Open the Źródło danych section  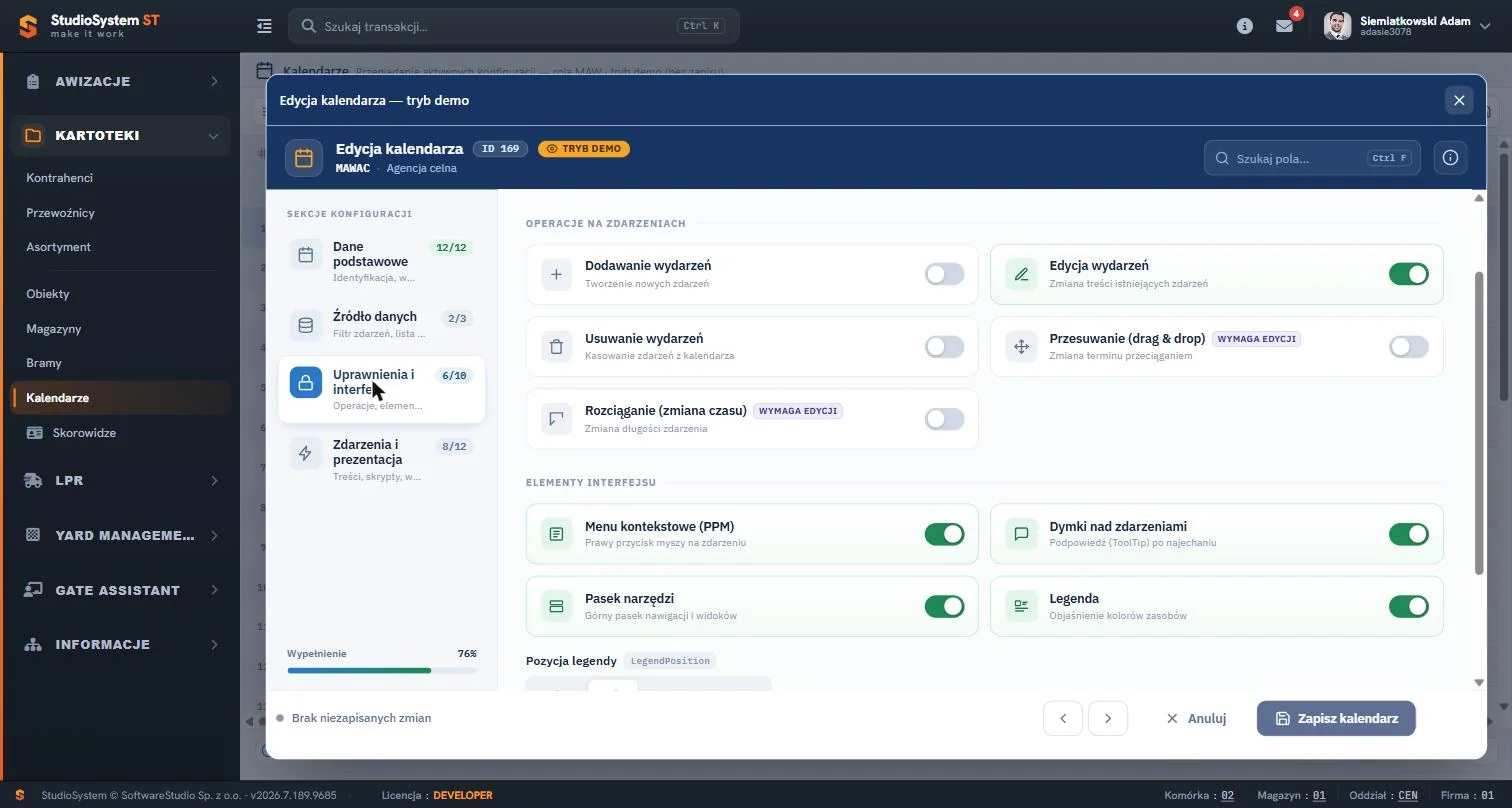381,325
